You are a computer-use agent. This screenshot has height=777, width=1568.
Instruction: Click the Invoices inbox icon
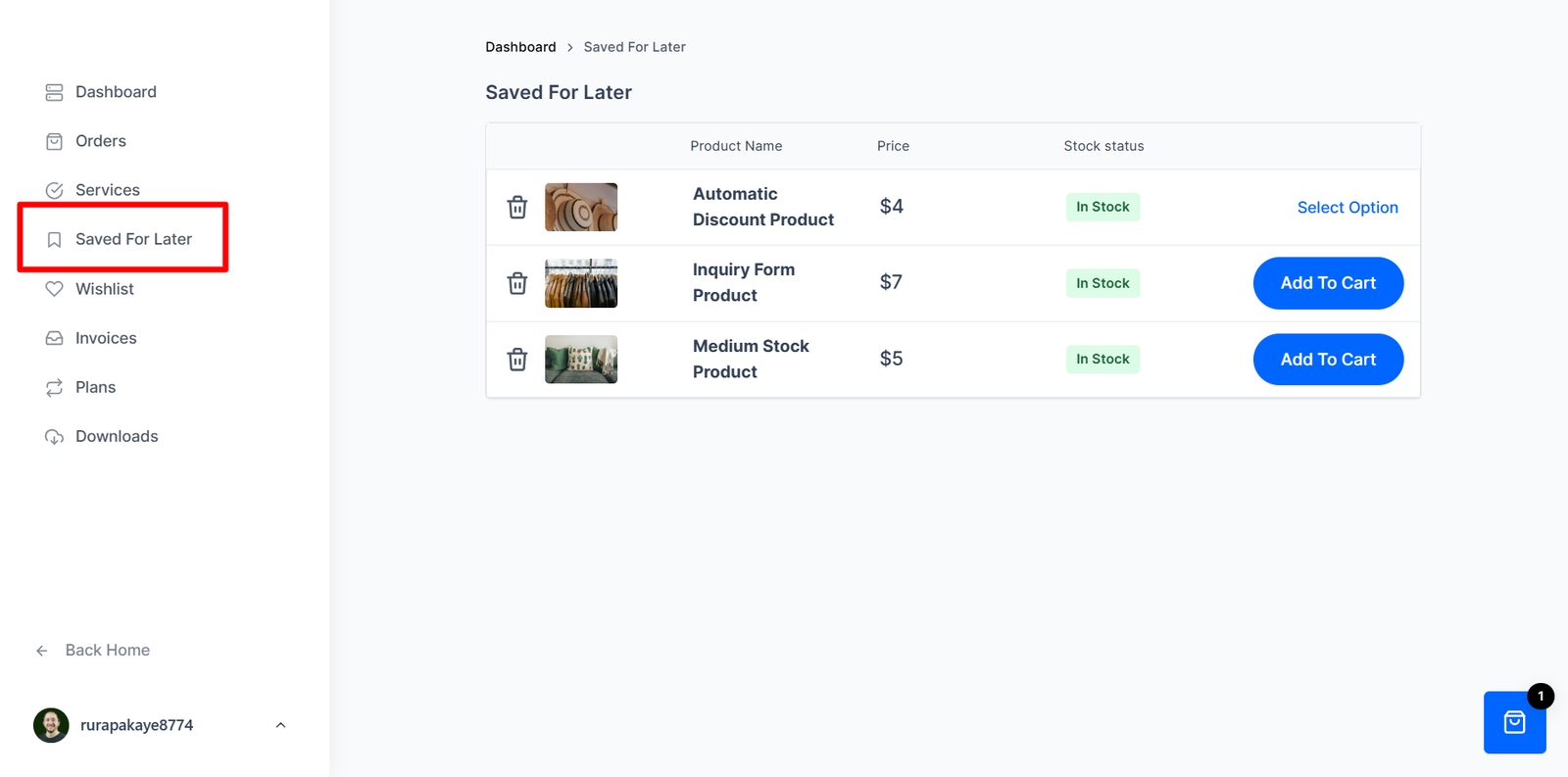coord(55,338)
